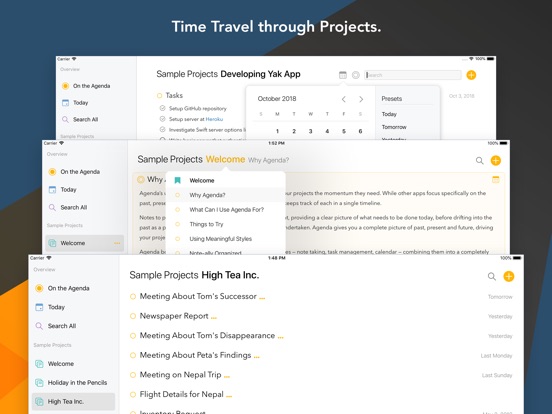
Task: Click the Search field in Yak App window
Action: coord(413,75)
